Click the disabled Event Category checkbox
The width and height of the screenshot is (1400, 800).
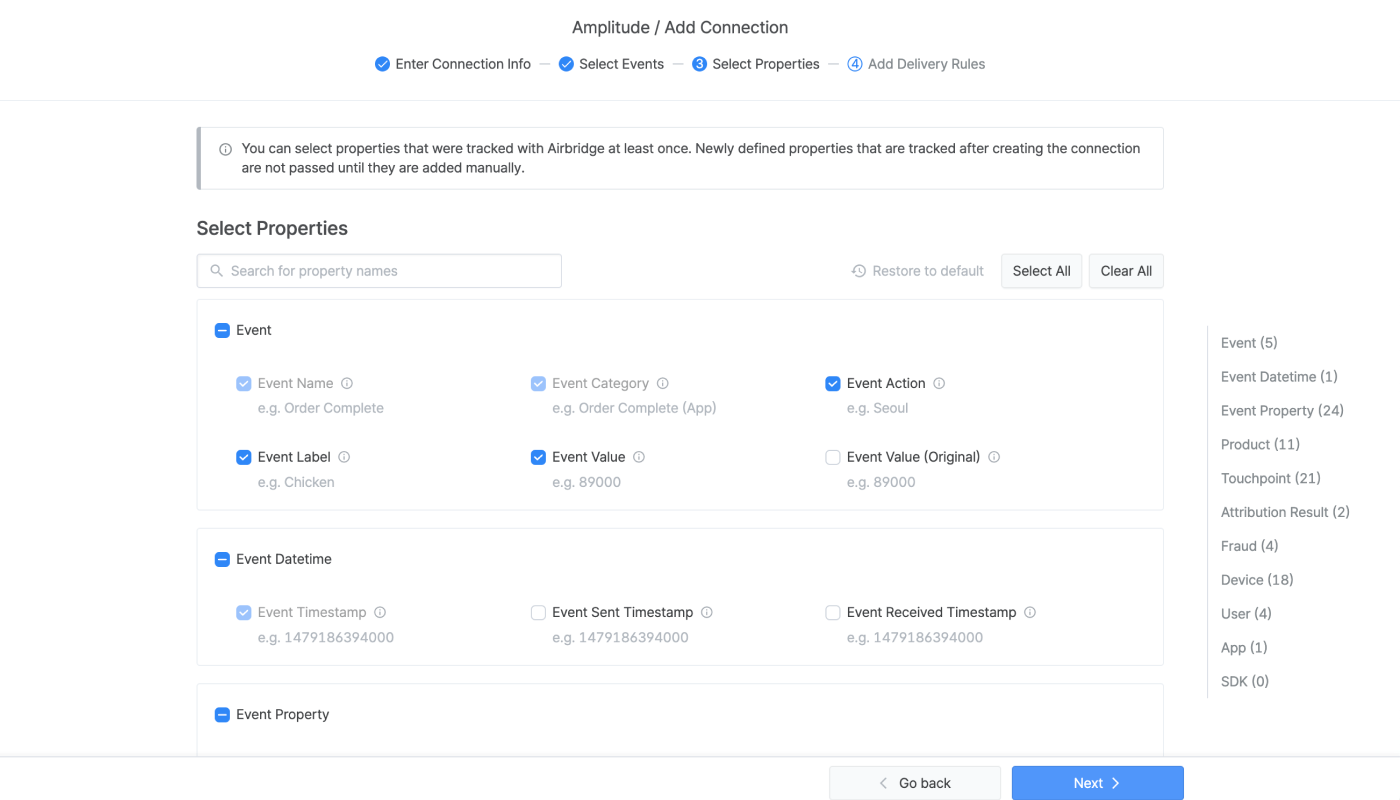click(538, 383)
